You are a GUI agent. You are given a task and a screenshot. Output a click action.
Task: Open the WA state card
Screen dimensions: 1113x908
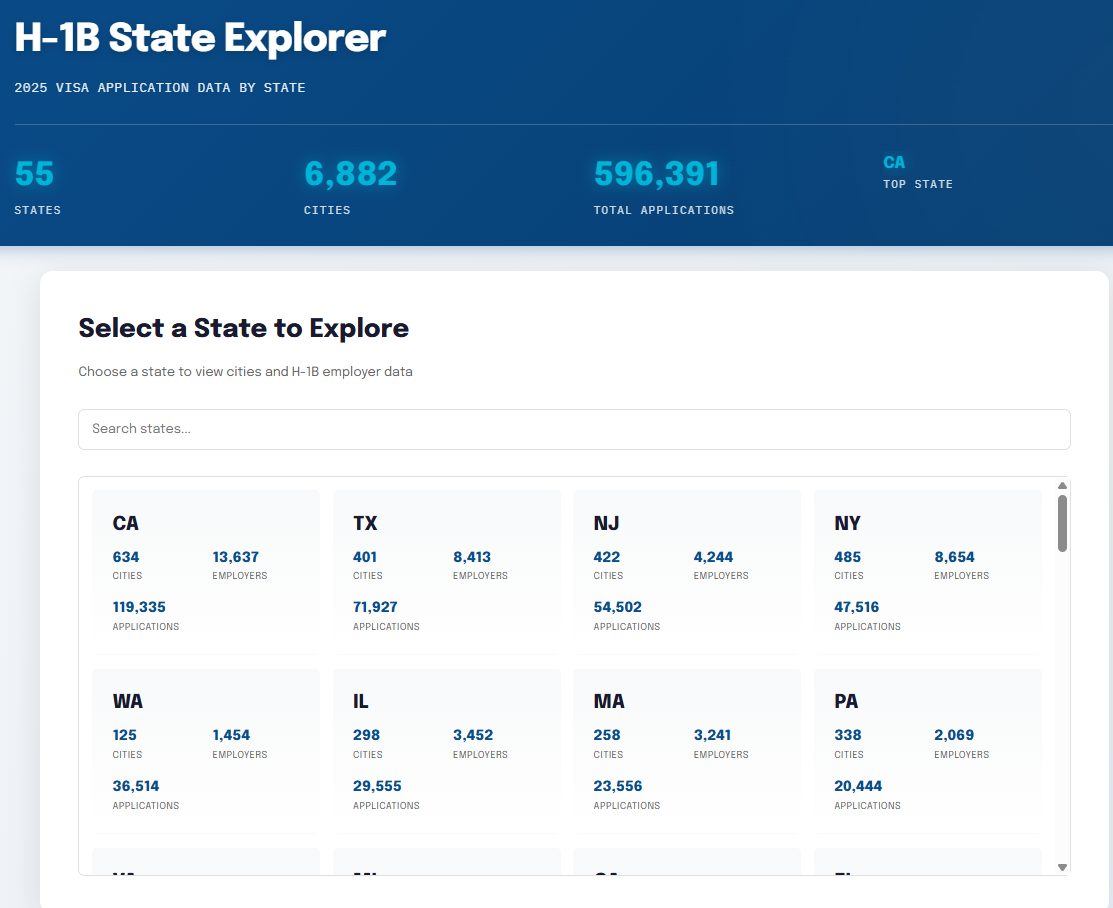(205, 750)
